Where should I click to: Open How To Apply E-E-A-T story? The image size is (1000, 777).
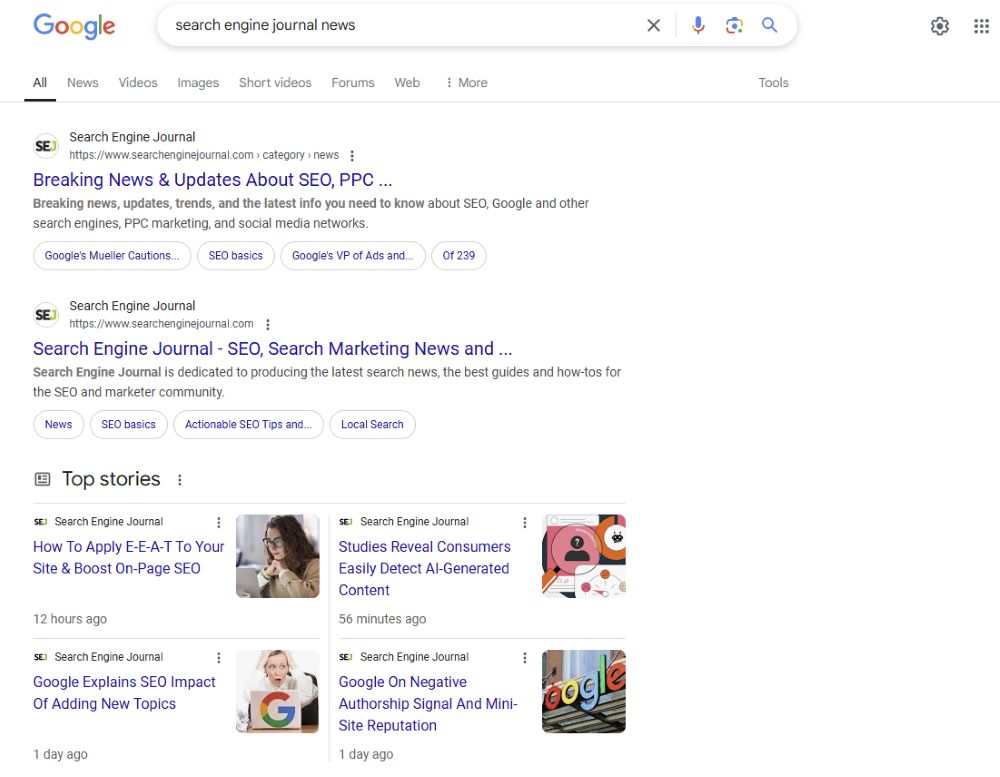128,558
